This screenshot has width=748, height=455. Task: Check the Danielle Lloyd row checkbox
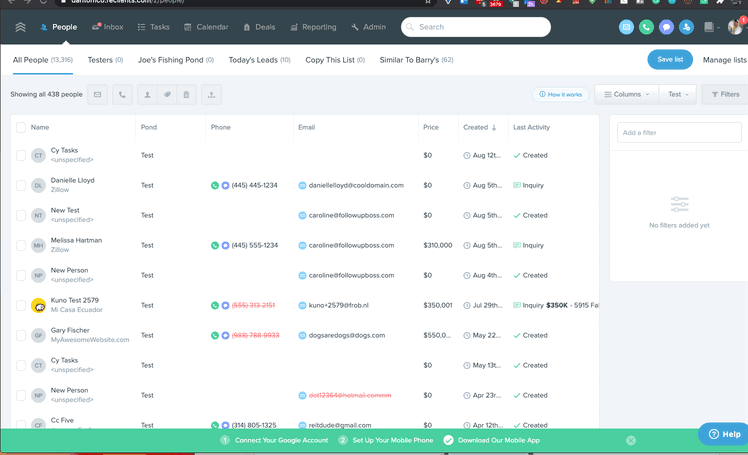click(21, 186)
